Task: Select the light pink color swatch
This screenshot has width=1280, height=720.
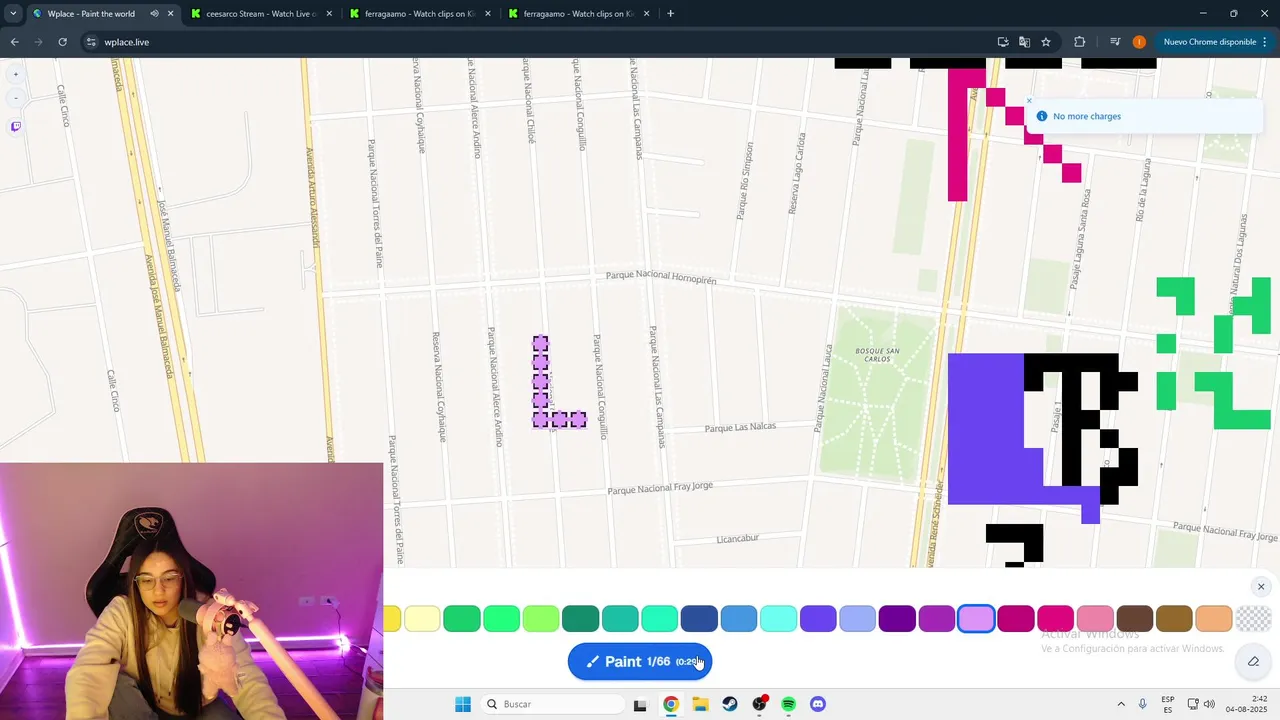Action: coord(1095,619)
